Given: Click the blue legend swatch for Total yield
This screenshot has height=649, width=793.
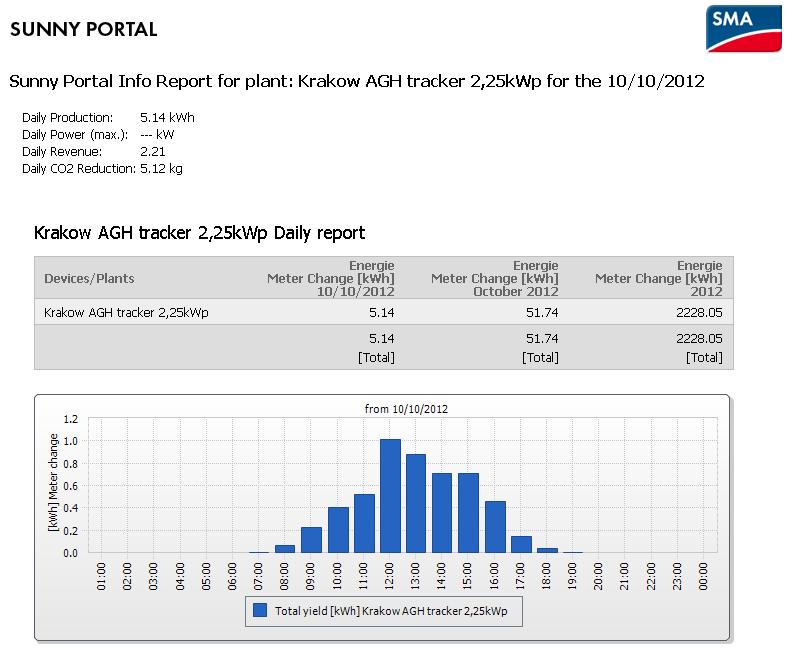Looking at the screenshot, I should point(259,610).
